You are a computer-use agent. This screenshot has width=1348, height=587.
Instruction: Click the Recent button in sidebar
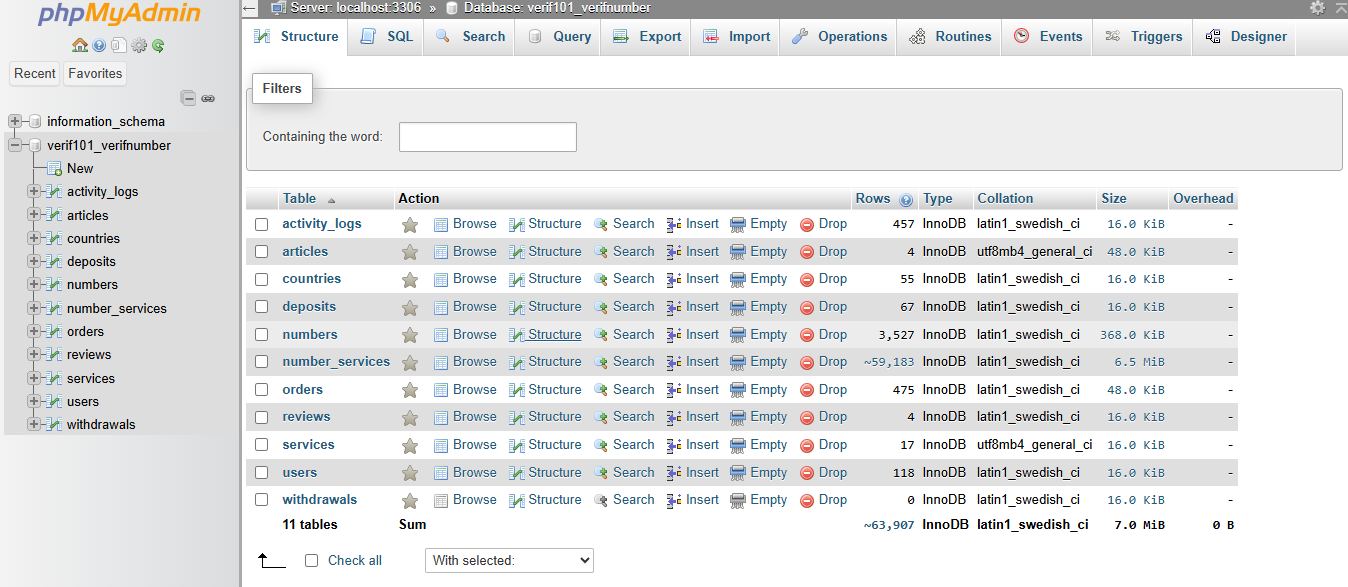click(x=35, y=73)
